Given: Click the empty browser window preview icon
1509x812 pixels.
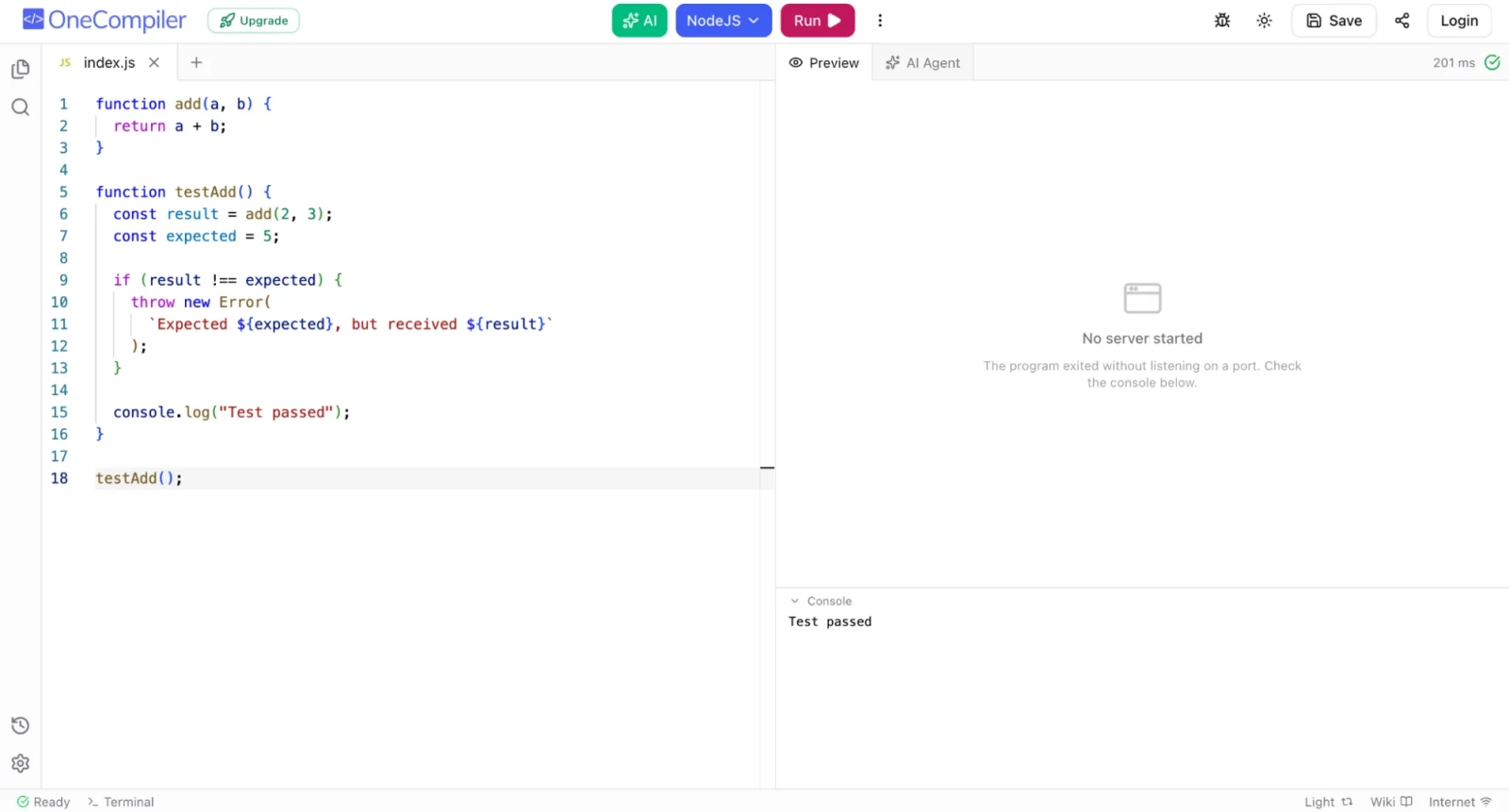Looking at the screenshot, I should [x=1142, y=298].
